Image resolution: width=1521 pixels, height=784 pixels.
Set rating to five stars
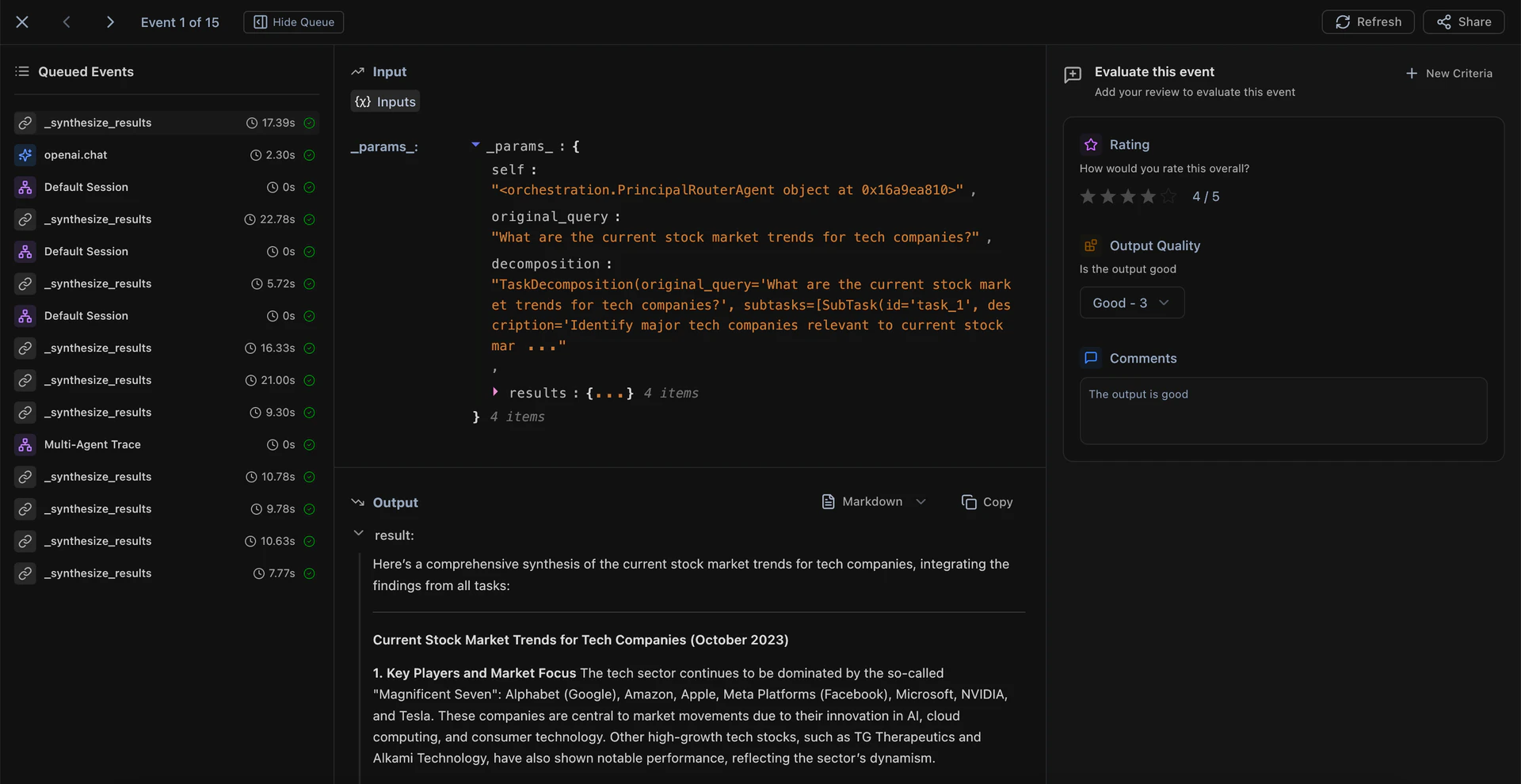tap(1168, 196)
